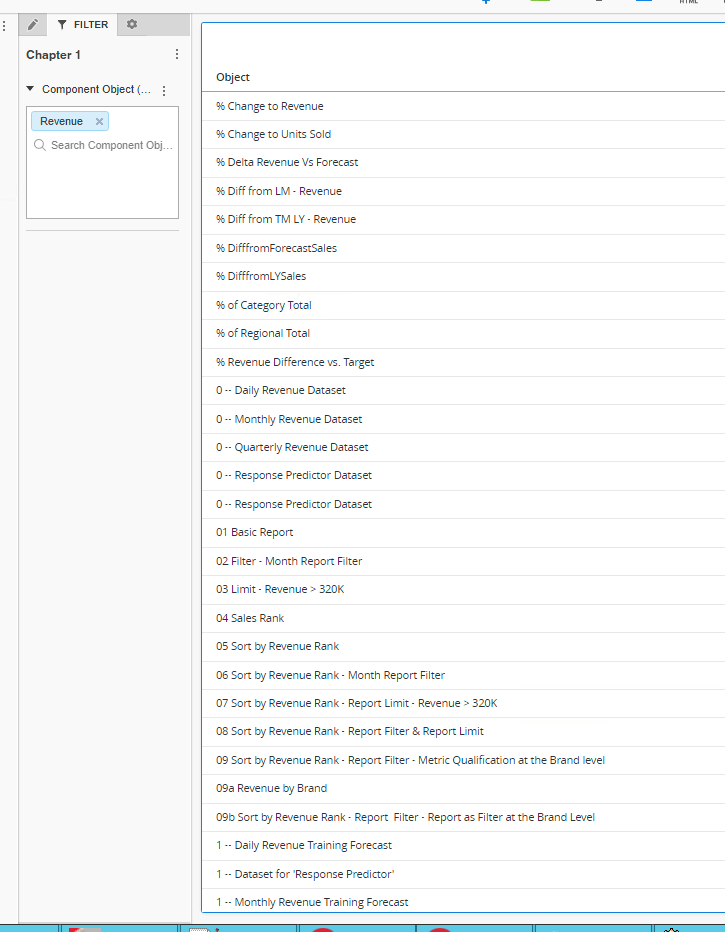Screen dimensions: 726x932
Task: Select the '% of Regional Total' row
Action: [x=263, y=333]
